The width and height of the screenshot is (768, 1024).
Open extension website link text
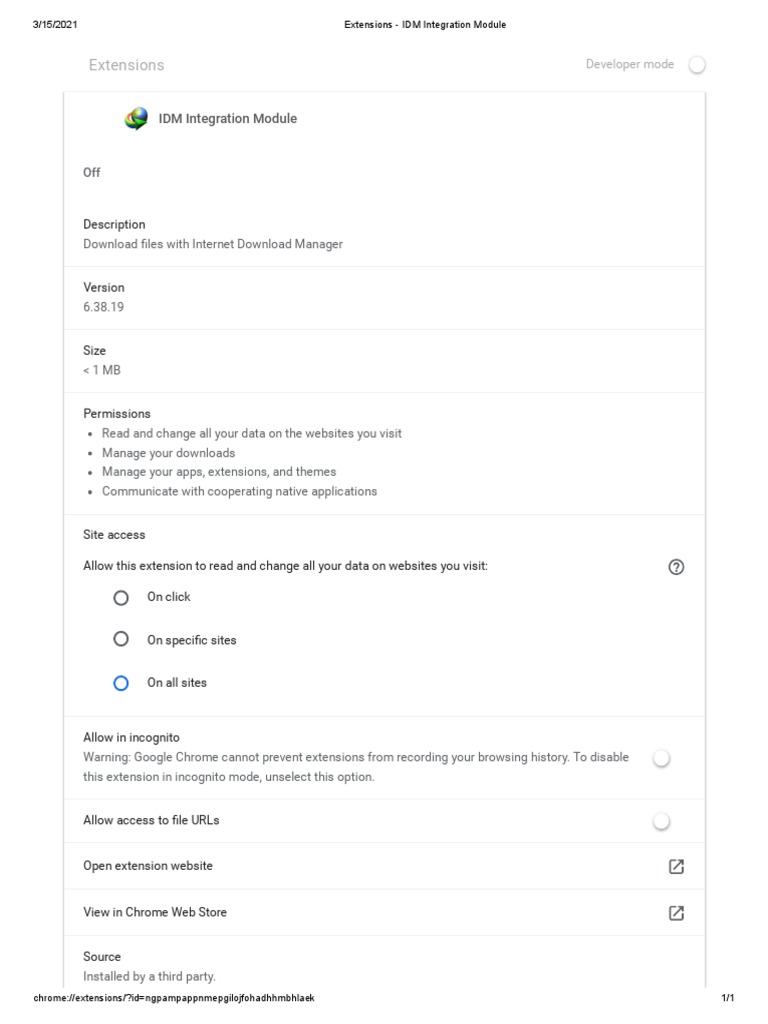[148, 866]
